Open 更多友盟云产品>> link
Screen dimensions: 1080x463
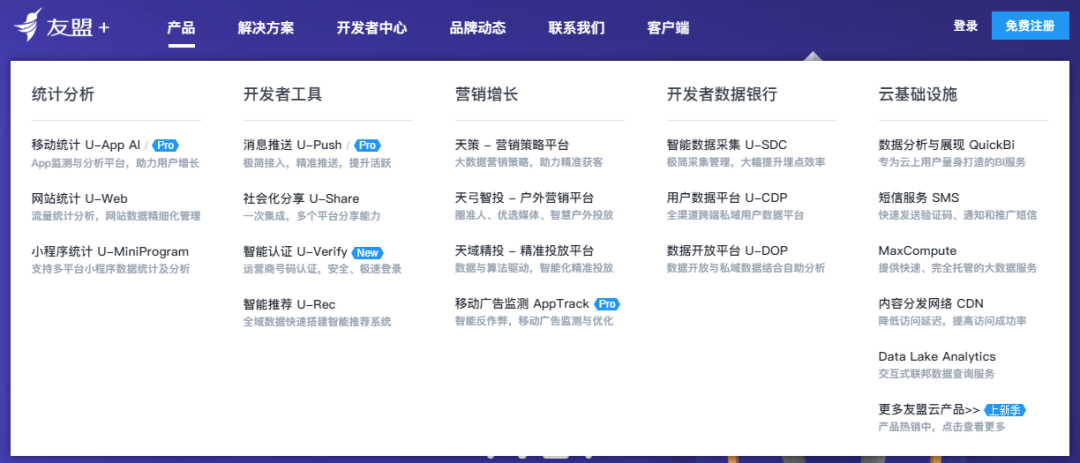pyautogui.click(x=929, y=410)
